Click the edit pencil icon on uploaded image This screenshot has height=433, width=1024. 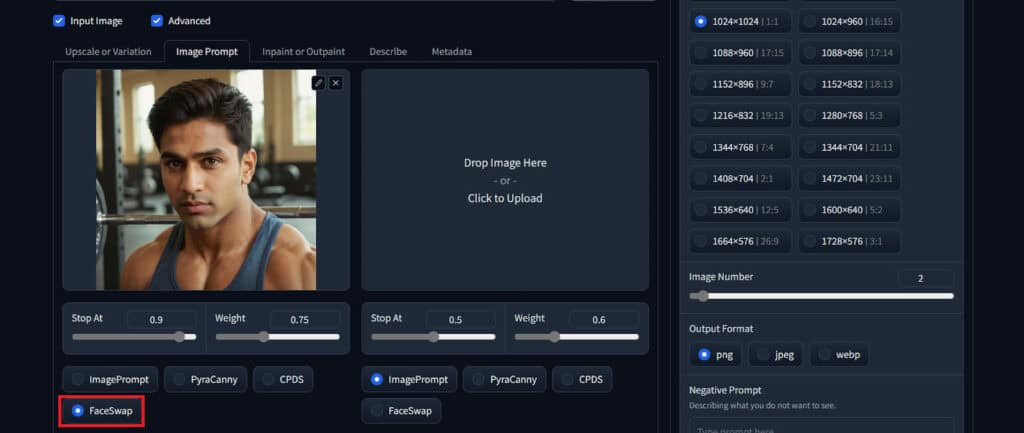tap(318, 83)
